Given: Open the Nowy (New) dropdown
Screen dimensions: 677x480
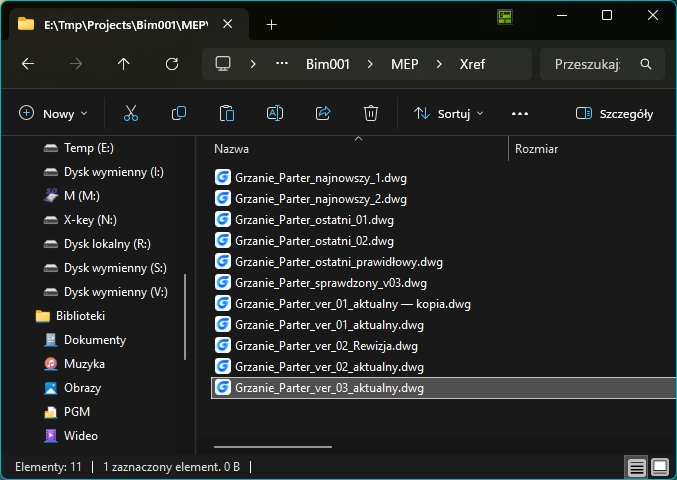Looking at the screenshot, I should [x=54, y=114].
